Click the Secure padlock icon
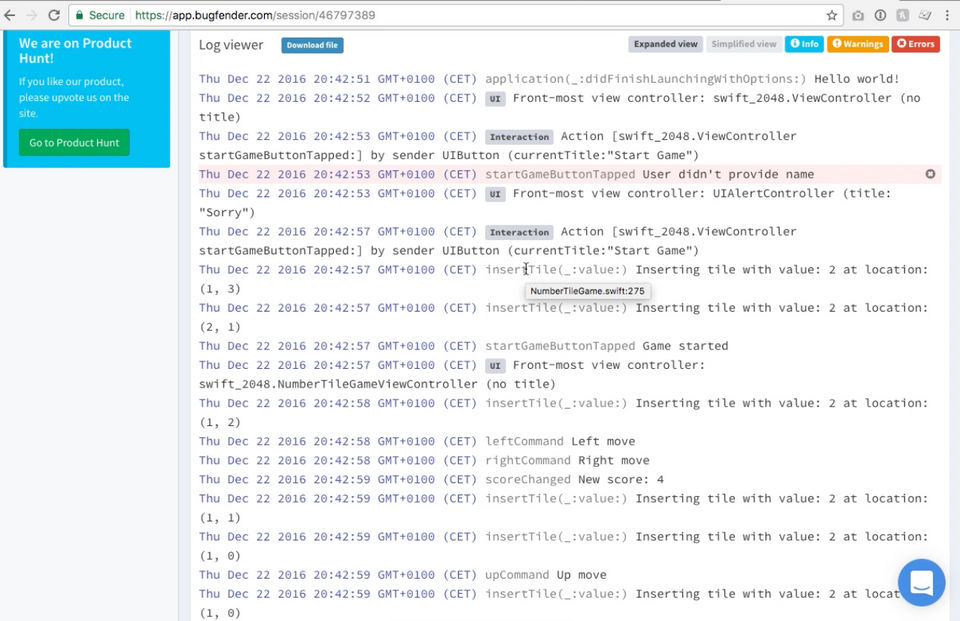 tap(79, 15)
